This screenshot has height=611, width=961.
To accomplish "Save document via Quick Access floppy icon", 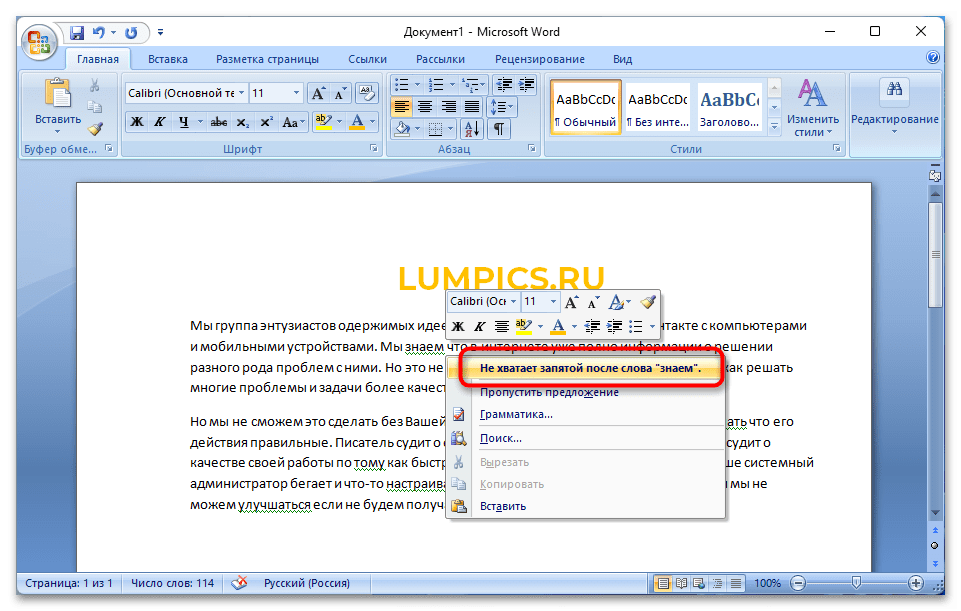I will (x=77, y=33).
